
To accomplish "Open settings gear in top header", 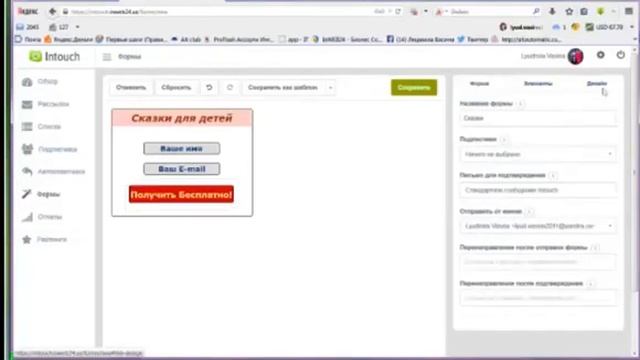I will tap(600, 55).
